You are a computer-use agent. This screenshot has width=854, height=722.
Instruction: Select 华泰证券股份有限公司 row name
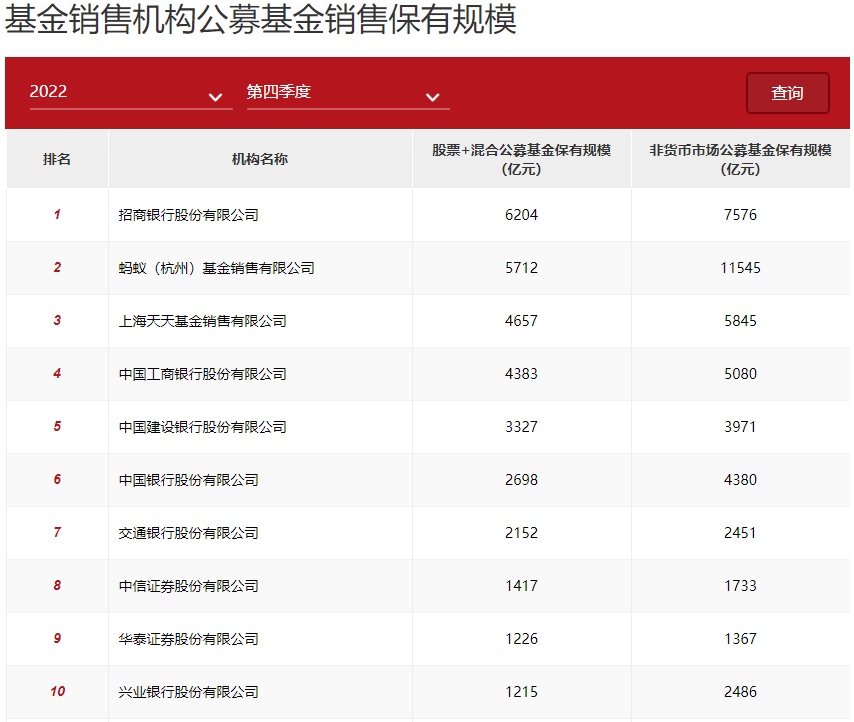click(x=188, y=639)
